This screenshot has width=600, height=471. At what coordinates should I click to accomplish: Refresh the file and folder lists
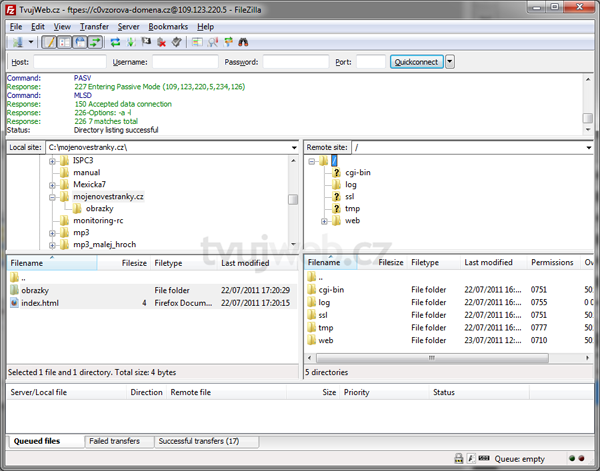(x=115, y=42)
